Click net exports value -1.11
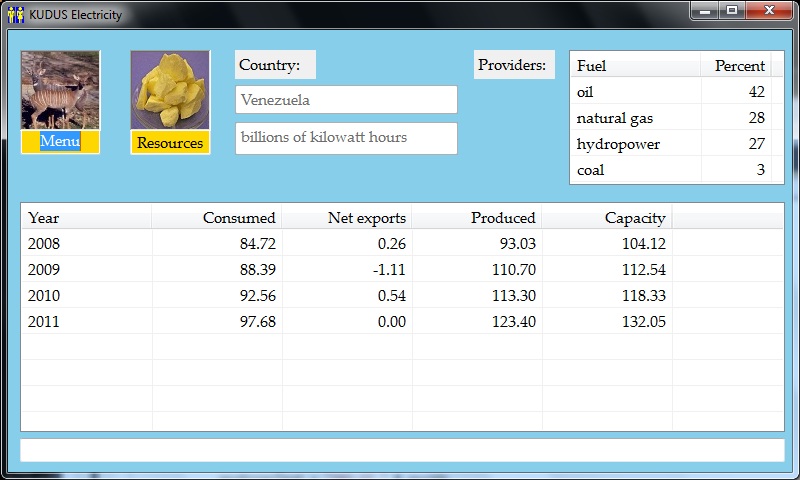 389,270
